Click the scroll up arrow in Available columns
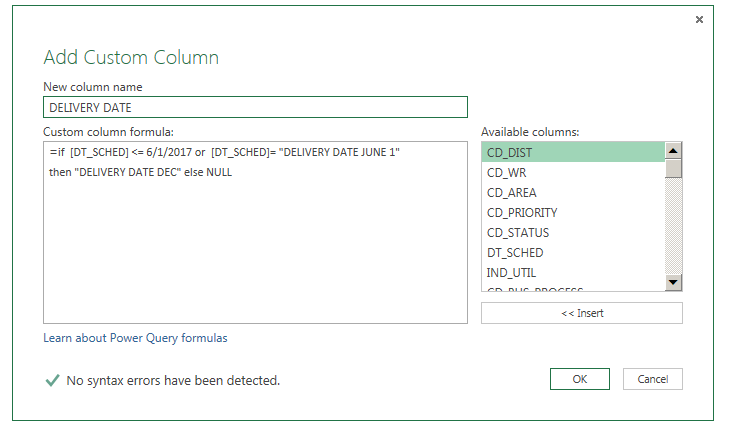 pos(673,151)
